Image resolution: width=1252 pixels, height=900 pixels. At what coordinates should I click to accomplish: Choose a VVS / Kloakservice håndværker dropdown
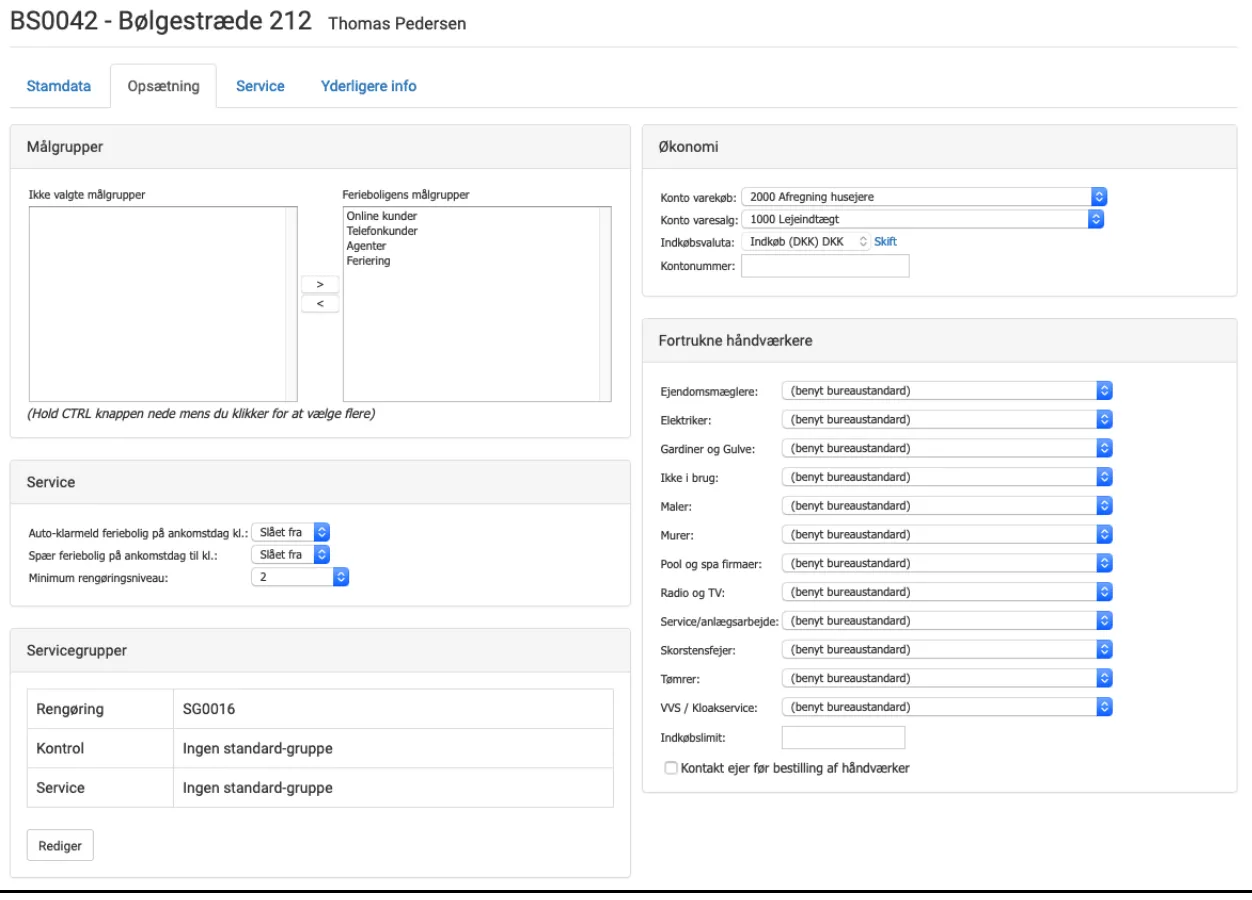click(946, 708)
